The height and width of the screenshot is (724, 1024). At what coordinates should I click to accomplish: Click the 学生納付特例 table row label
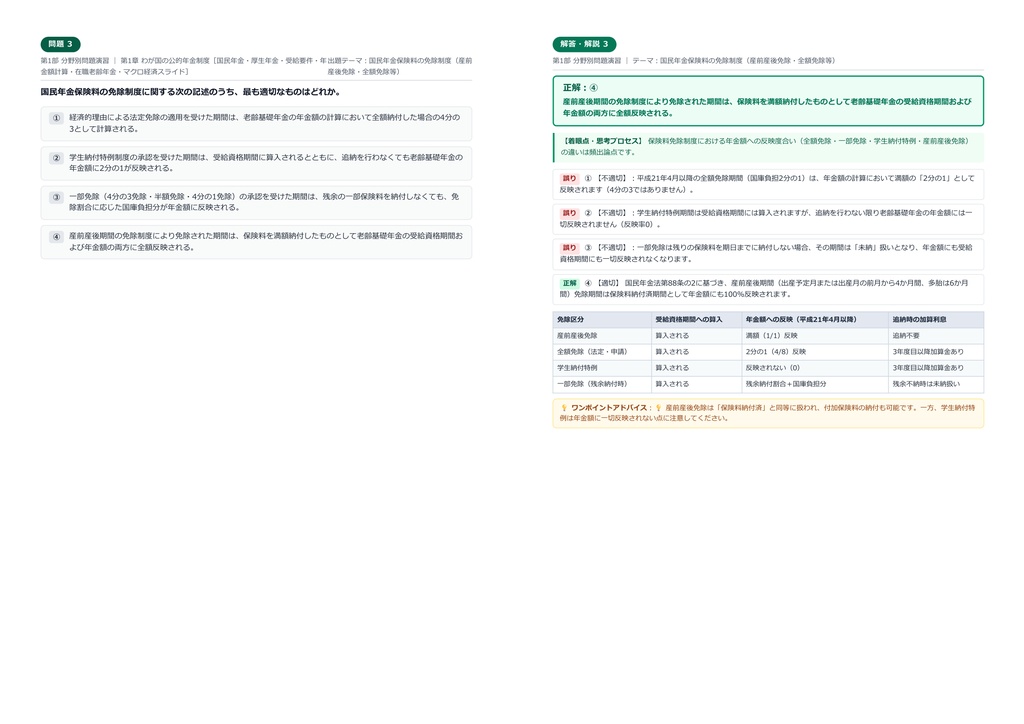(x=577, y=368)
